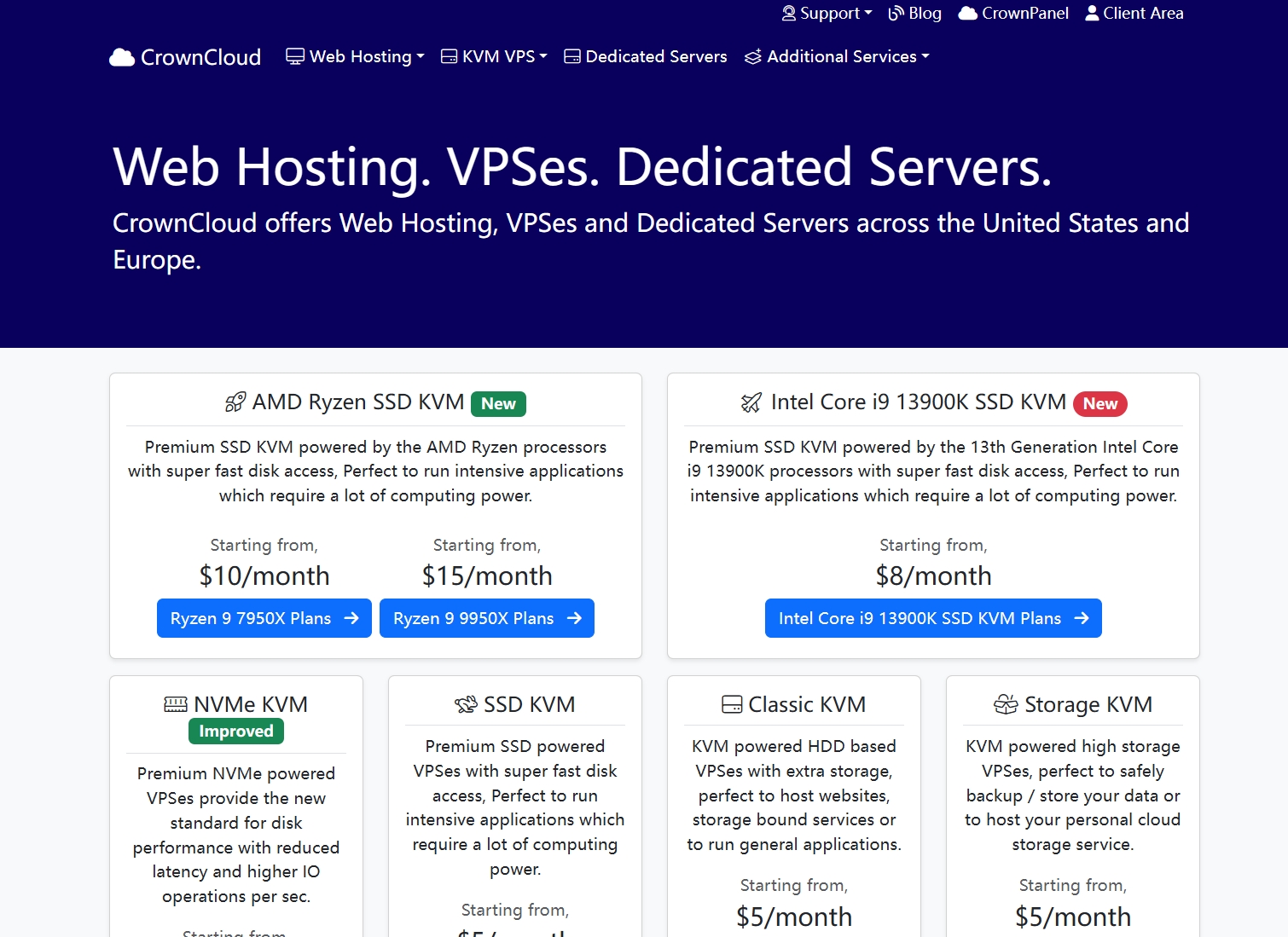Open the Blog link
The image size is (1288, 937).
coord(915,13)
